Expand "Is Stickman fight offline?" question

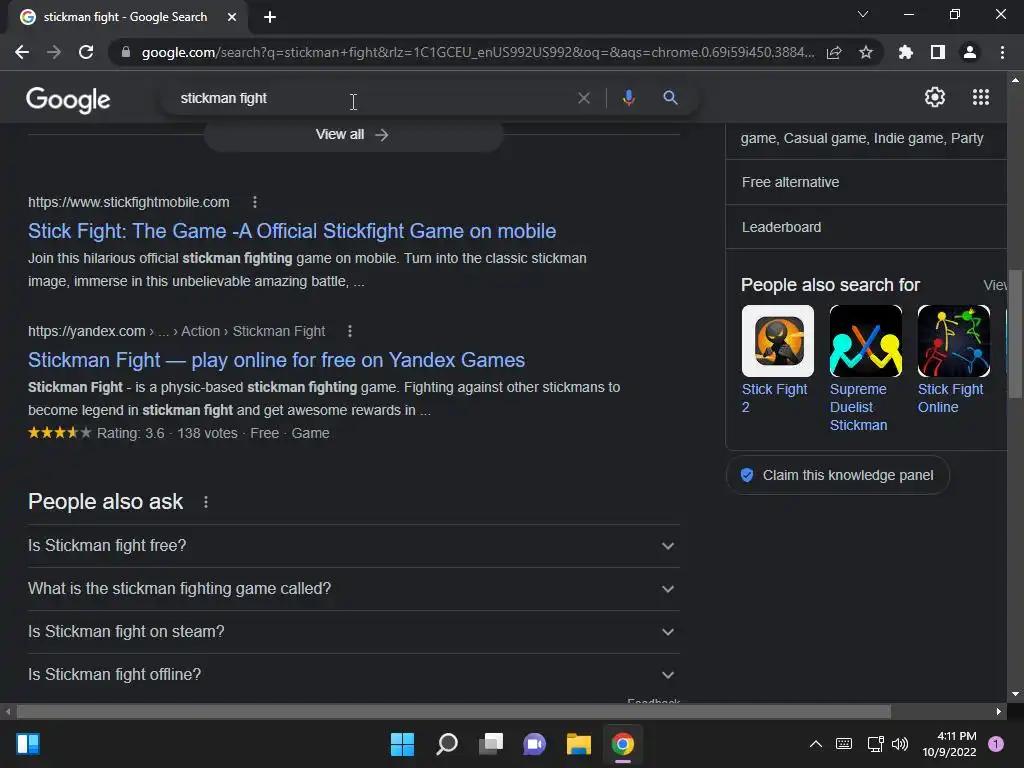[x=353, y=675]
